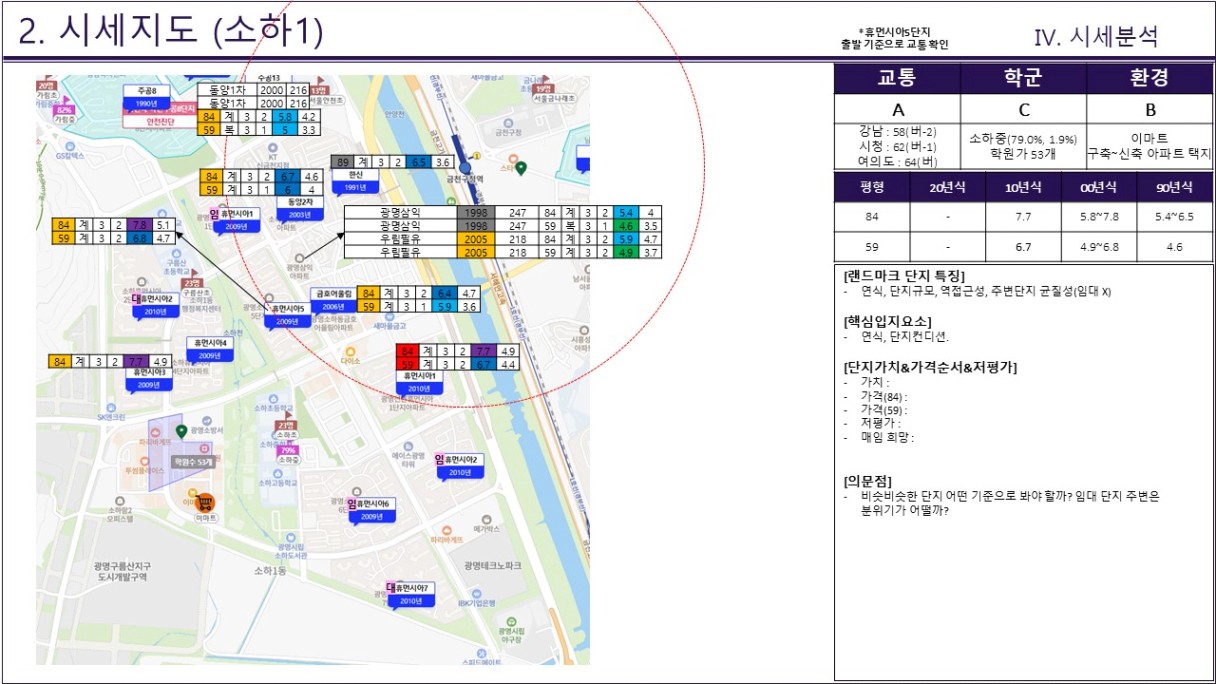
Task: Click the 안전진단 pink label
Action: click(162, 123)
